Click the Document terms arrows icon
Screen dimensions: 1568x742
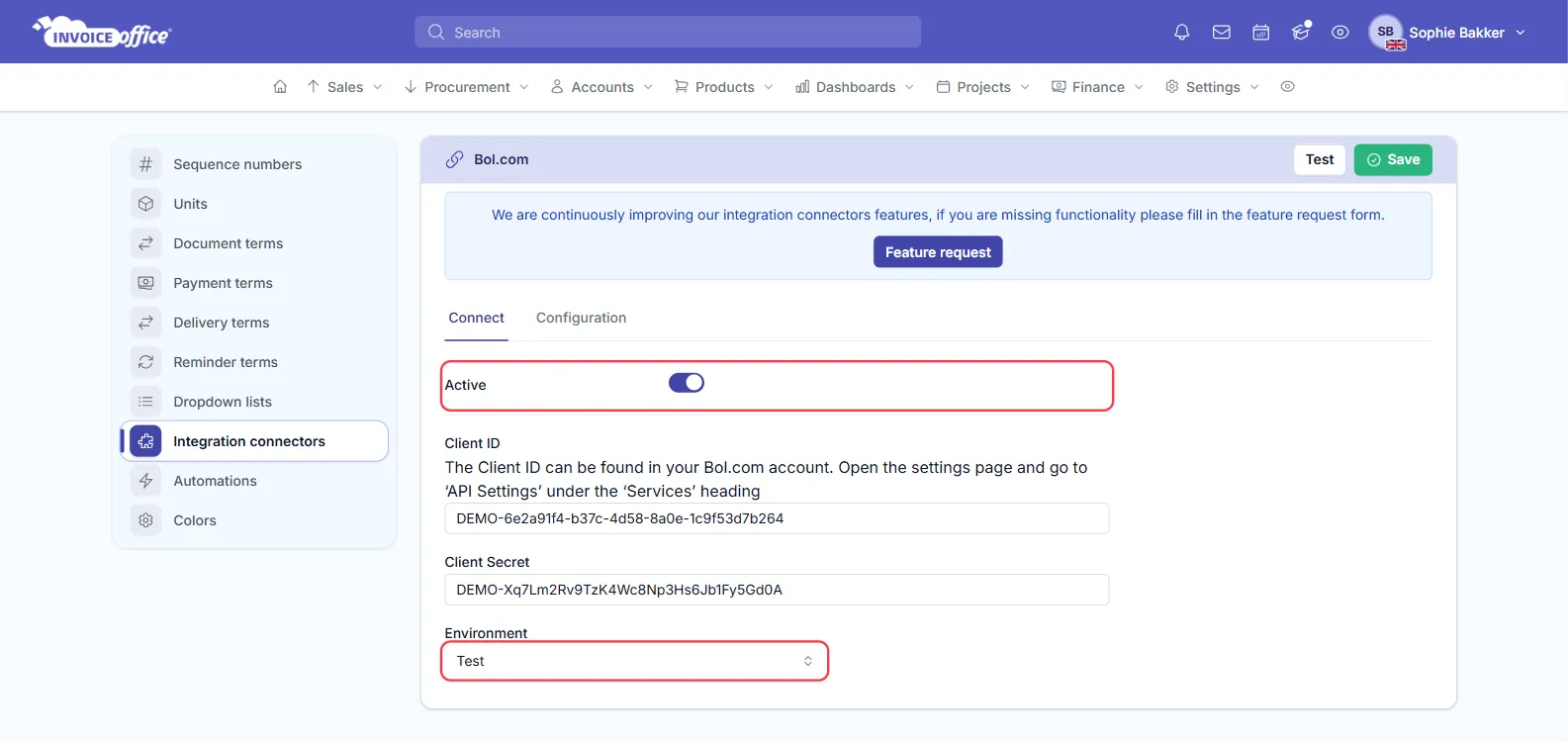[x=145, y=243]
